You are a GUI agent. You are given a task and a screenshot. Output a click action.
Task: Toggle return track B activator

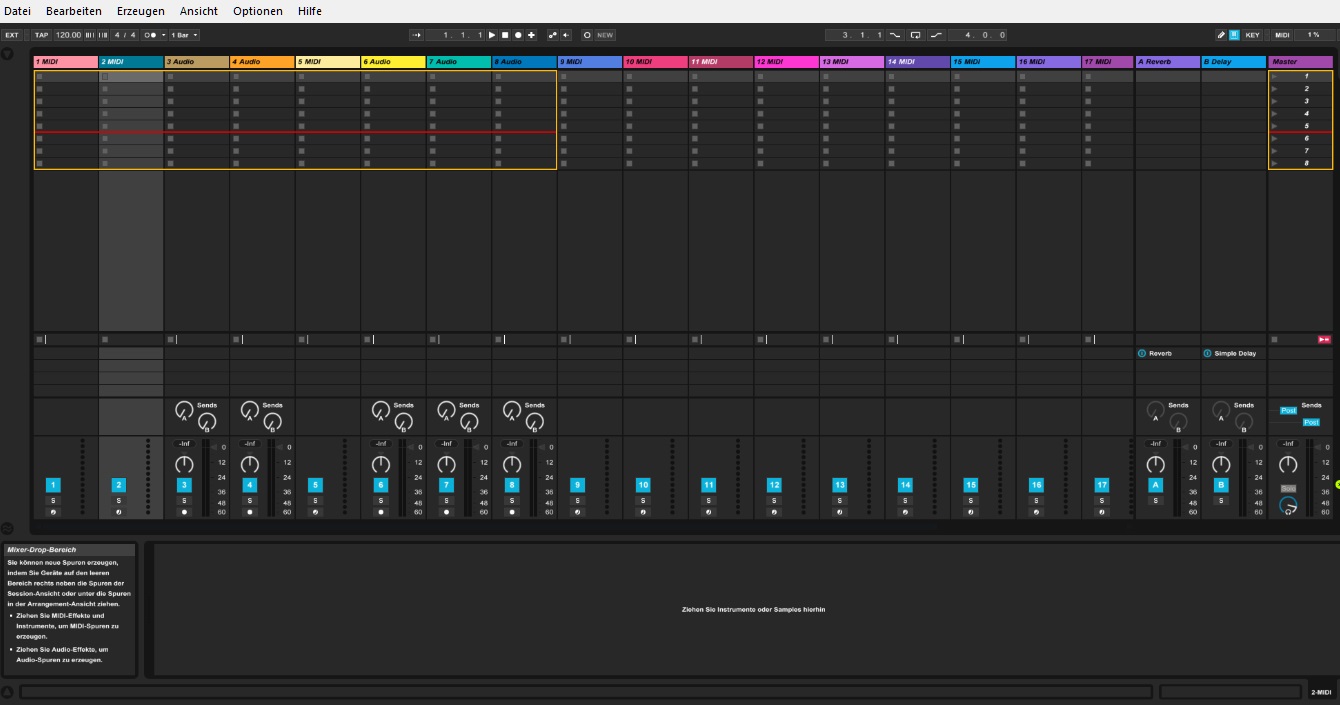(1221, 485)
